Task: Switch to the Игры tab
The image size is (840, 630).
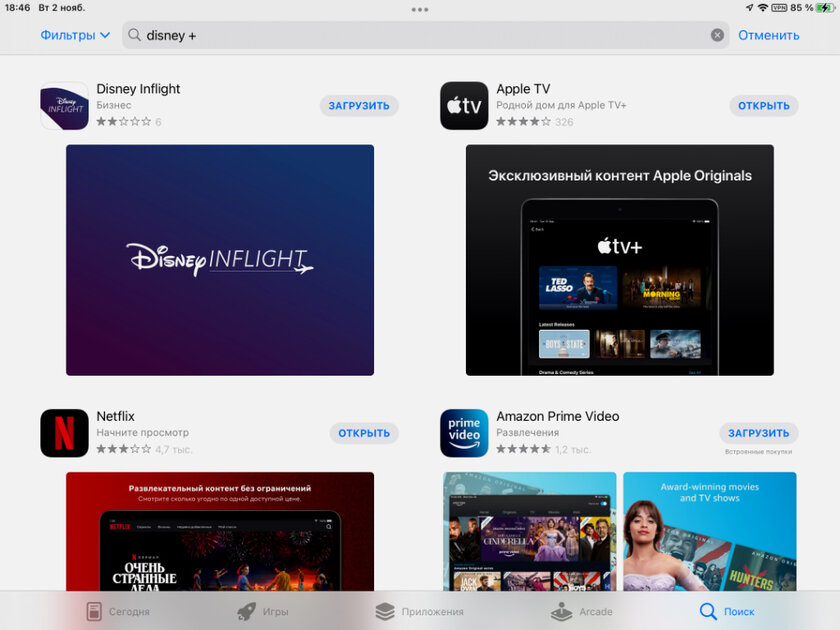Action: pos(262,611)
